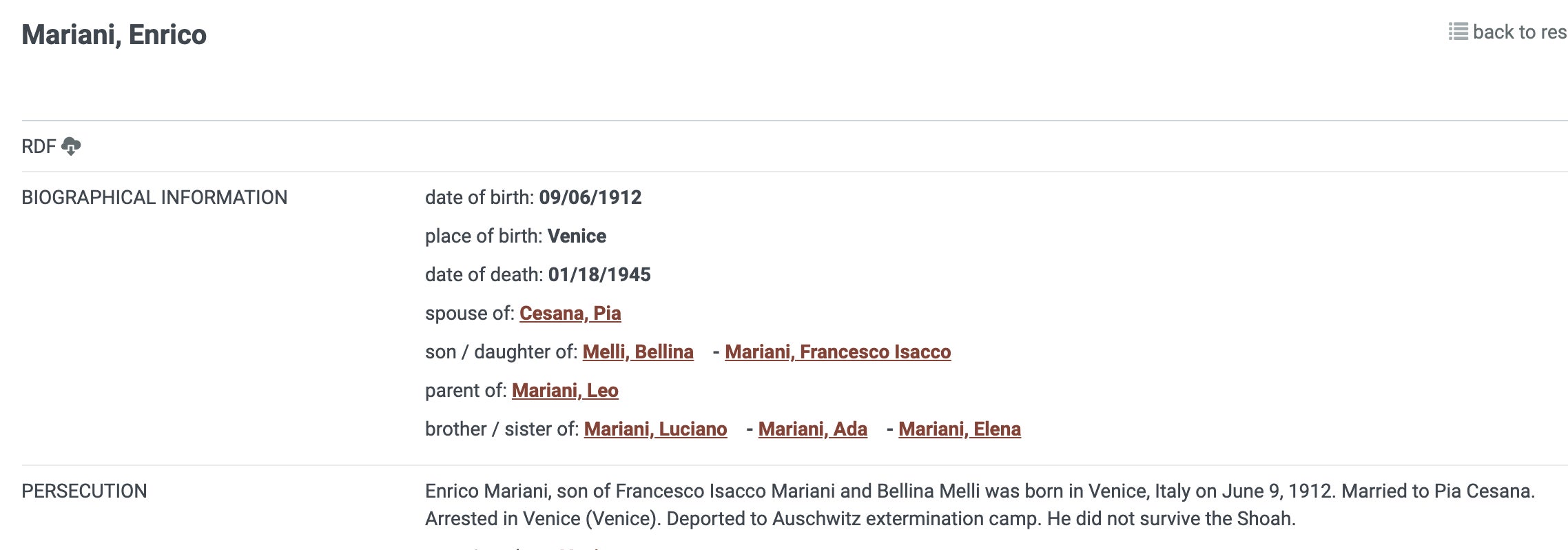This screenshot has width=1568, height=550.
Task: Click the date of birth value 09/06/1912
Action: (x=590, y=197)
